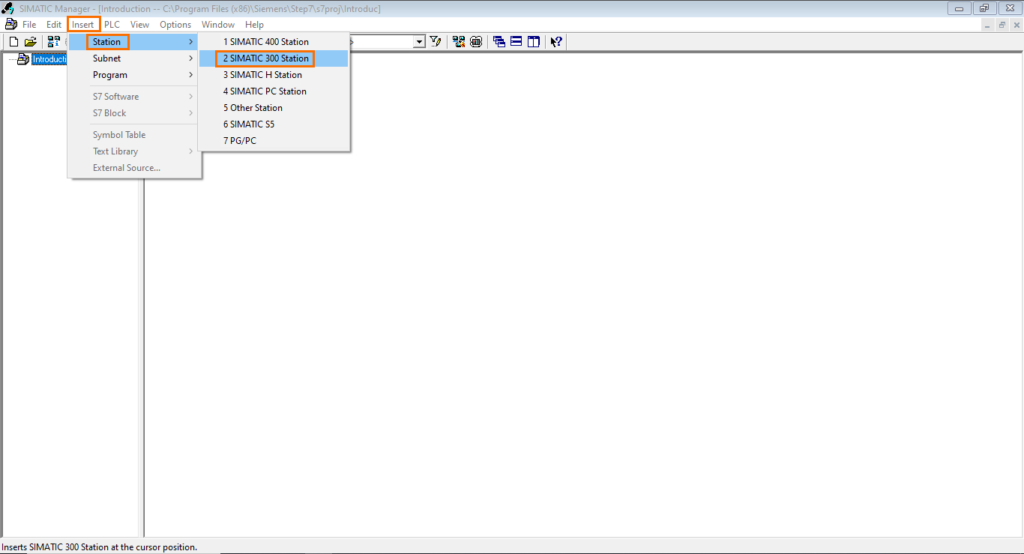Click the Configure Network icon
Viewport: 1024px width, 554px height.
pyautogui.click(x=458, y=42)
